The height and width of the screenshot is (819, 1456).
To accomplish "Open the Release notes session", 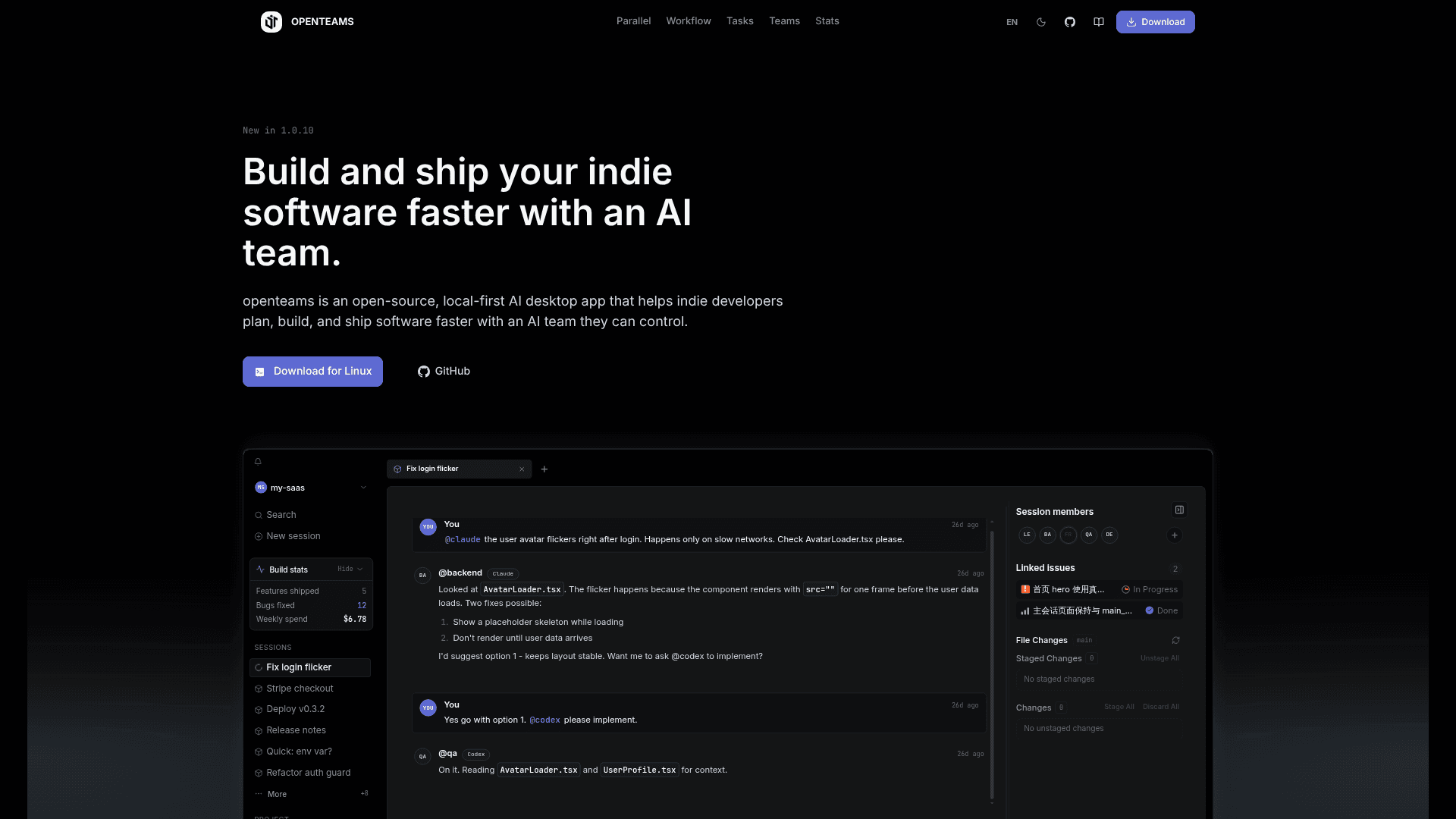I will point(310,730).
